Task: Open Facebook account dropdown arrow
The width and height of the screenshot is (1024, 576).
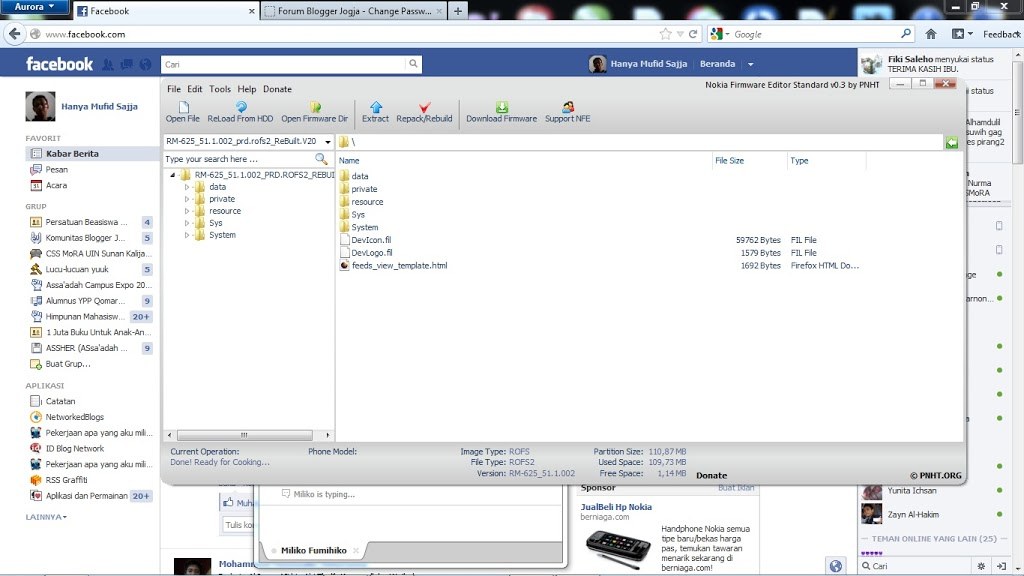Action: coord(750,64)
